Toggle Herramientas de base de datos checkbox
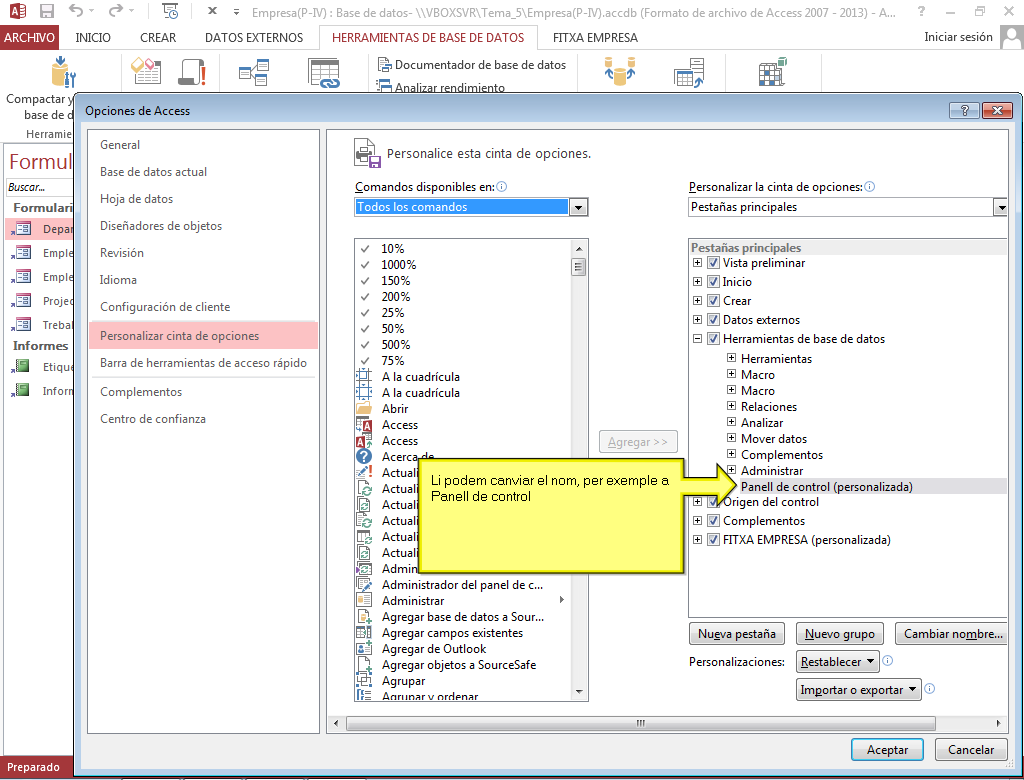 tap(714, 339)
